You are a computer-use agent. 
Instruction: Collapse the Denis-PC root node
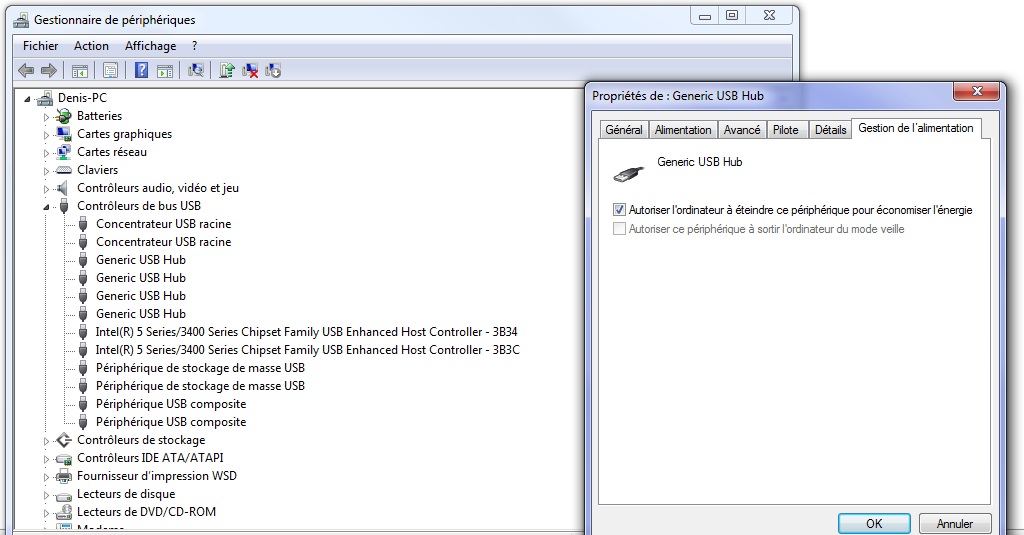tap(27, 99)
